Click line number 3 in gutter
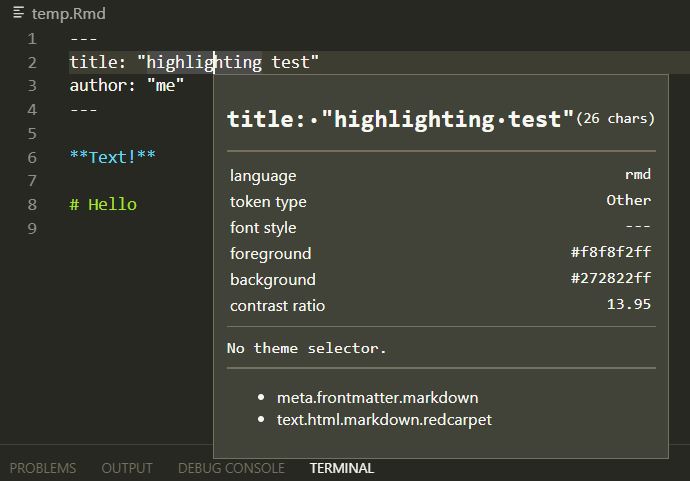Screen dimensions: 690x481 [32, 86]
